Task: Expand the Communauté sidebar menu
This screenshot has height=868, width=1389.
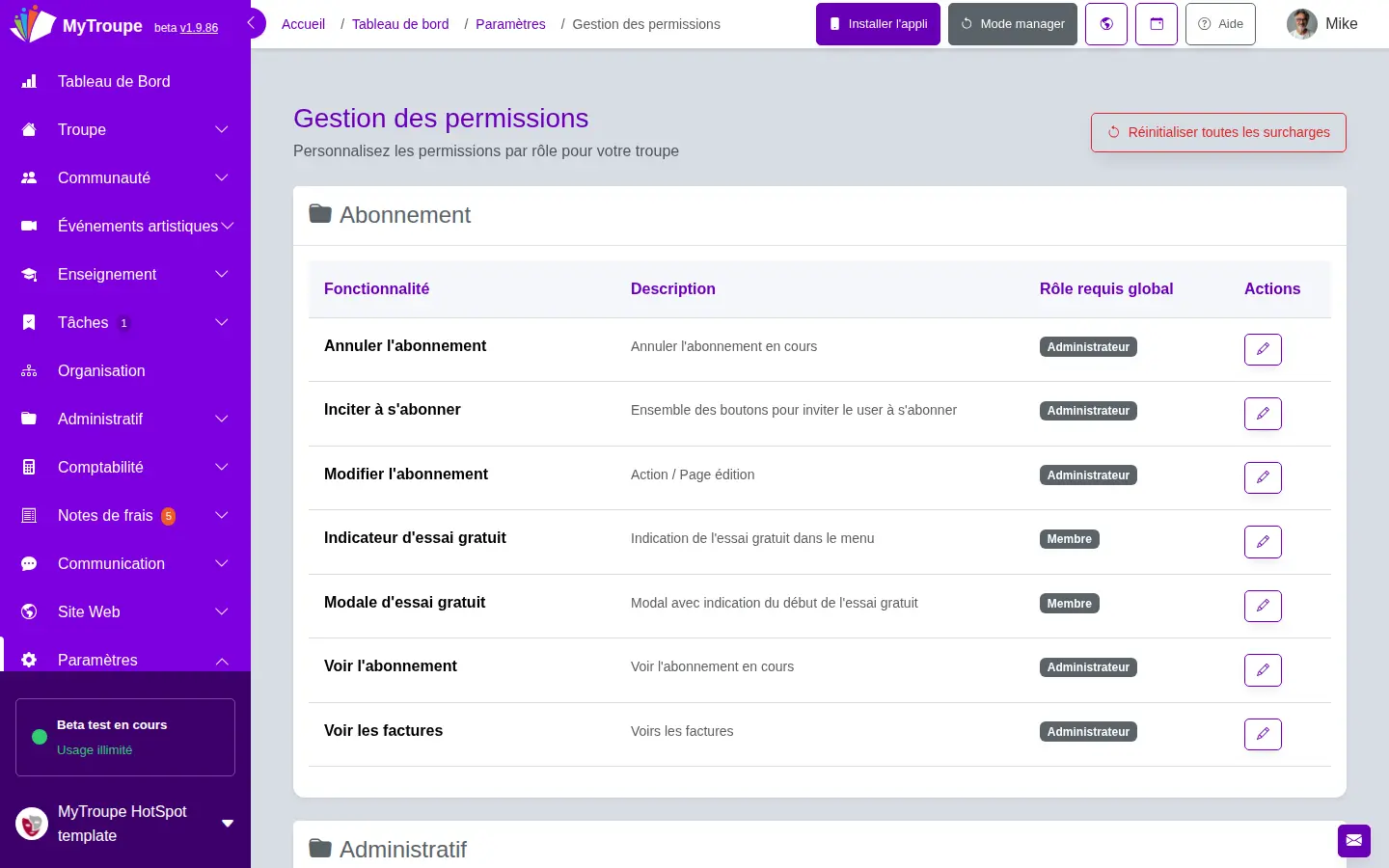Action: 222,178
